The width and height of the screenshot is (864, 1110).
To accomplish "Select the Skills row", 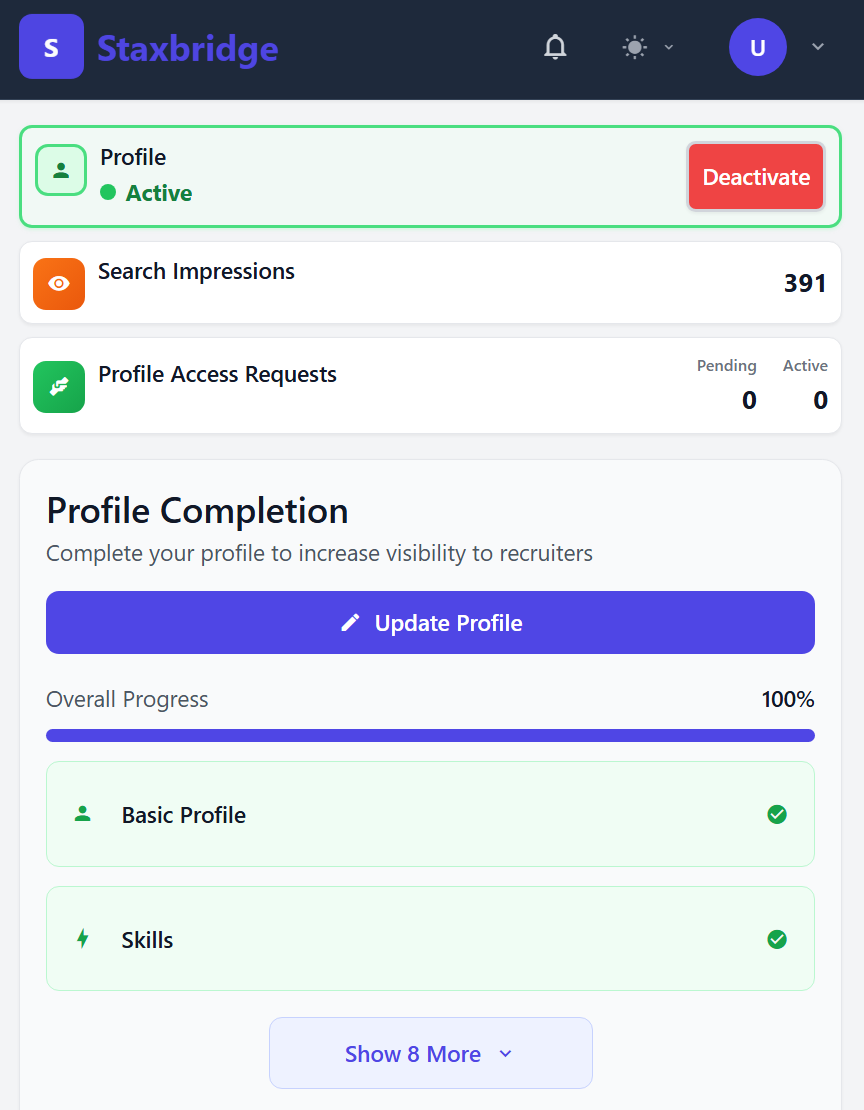I will 430,939.
